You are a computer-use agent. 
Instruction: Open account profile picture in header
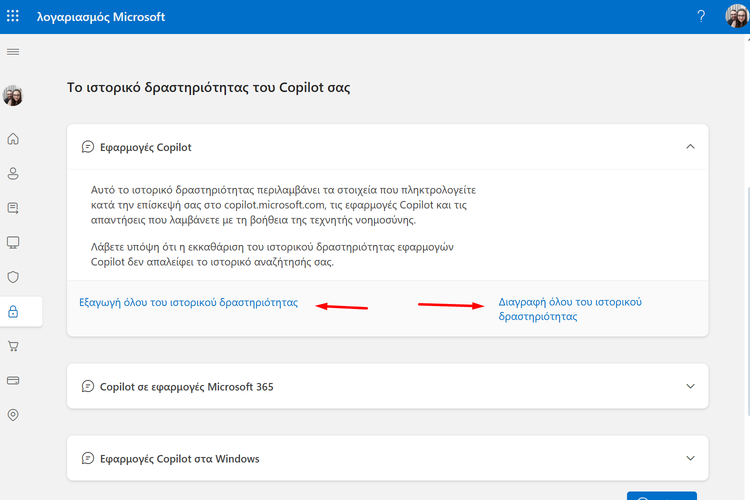[735, 17]
